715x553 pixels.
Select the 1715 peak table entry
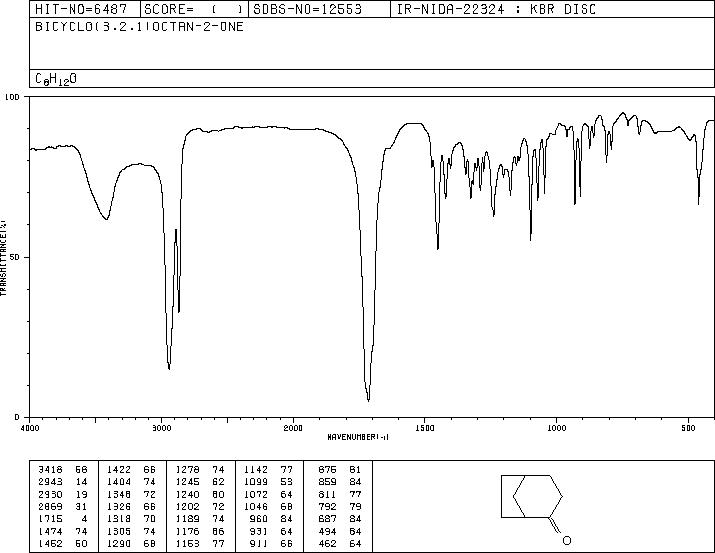coord(62,519)
